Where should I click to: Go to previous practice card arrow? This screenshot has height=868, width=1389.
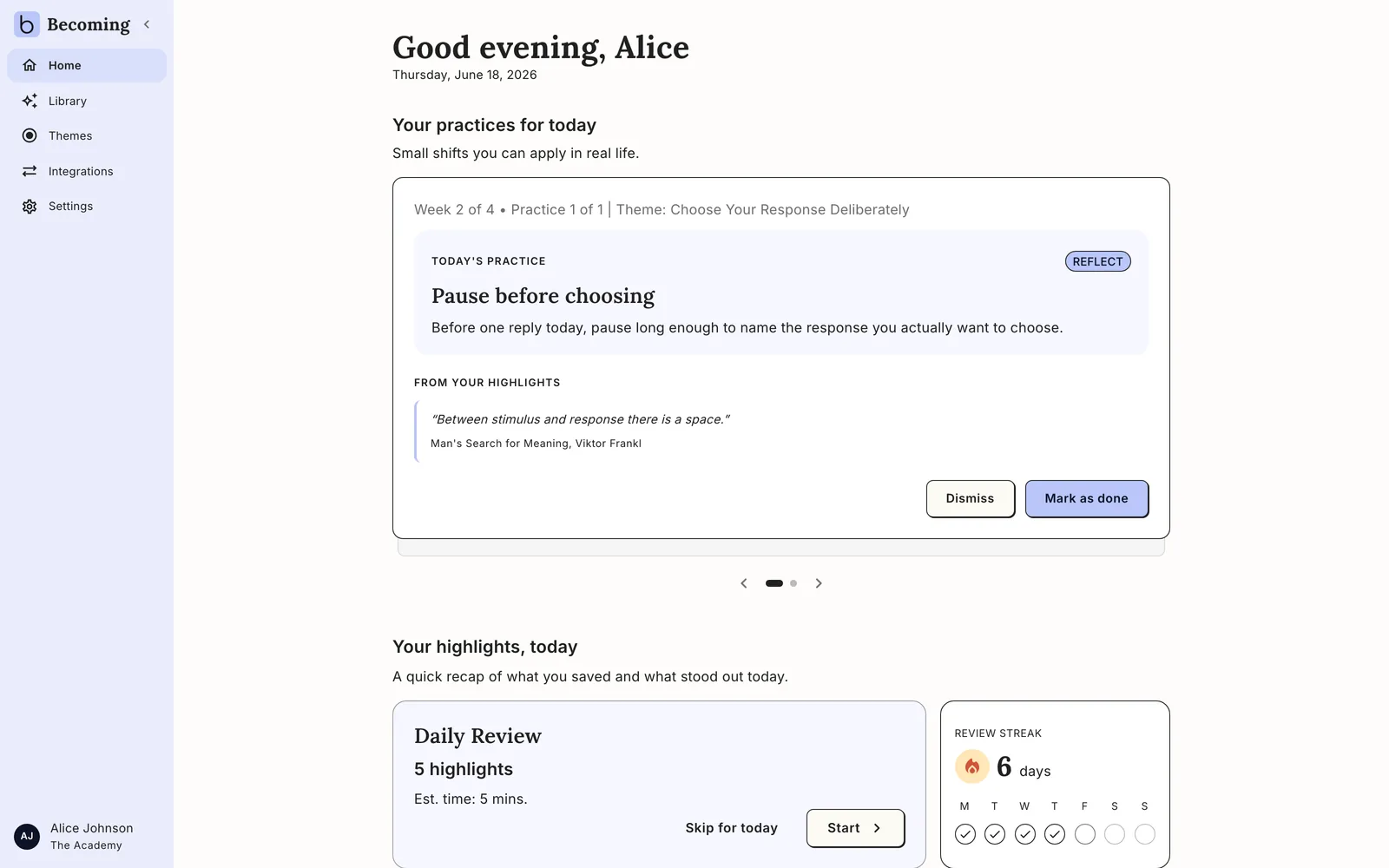pyautogui.click(x=744, y=583)
